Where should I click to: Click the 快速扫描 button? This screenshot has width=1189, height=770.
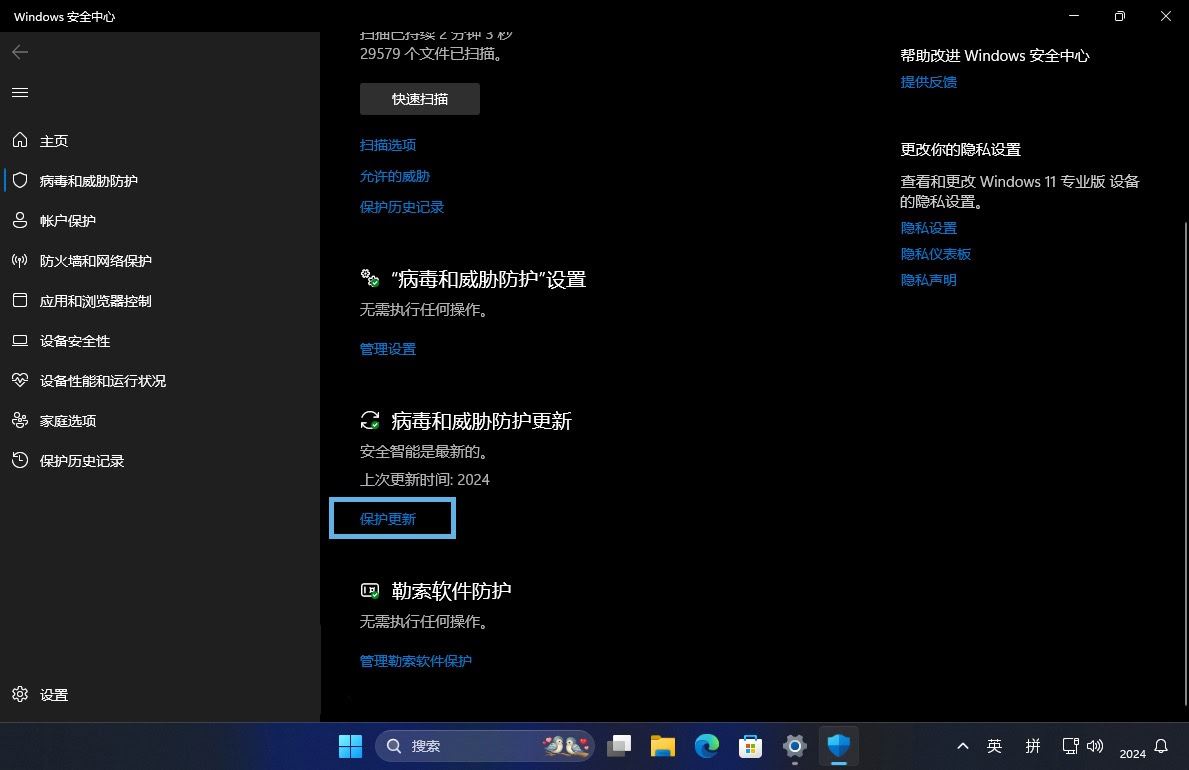coord(420,99)
